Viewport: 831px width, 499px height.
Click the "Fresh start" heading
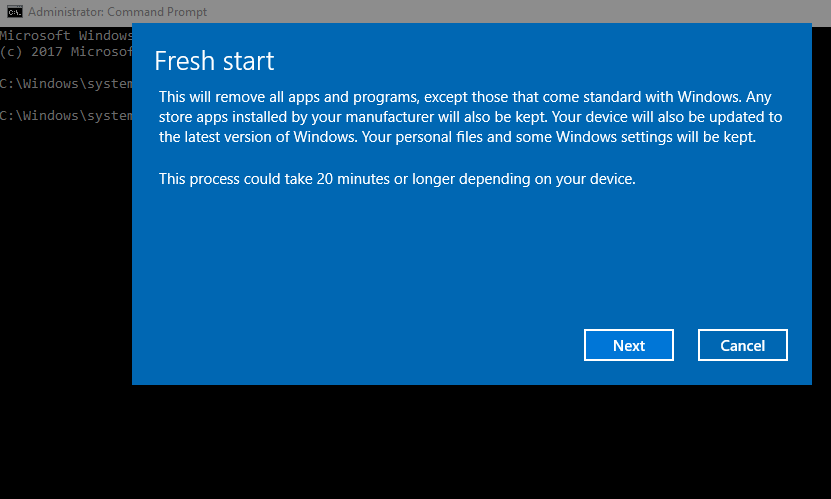(213, 60)
